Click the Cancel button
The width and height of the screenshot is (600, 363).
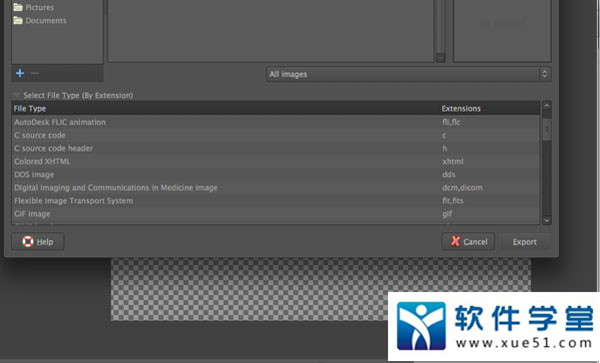click(468, 242)
